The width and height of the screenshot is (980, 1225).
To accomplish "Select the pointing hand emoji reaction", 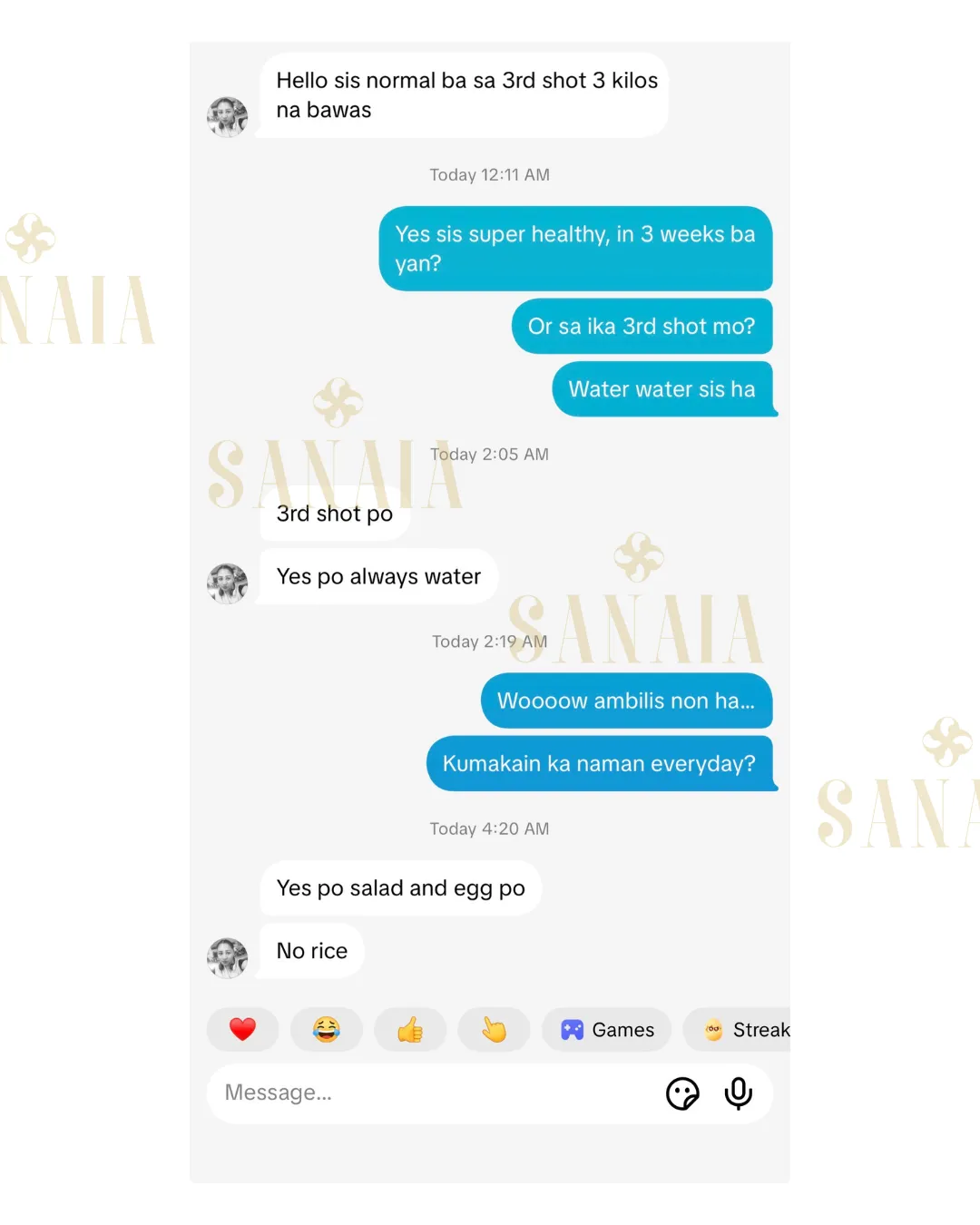I will point(494,1029).
